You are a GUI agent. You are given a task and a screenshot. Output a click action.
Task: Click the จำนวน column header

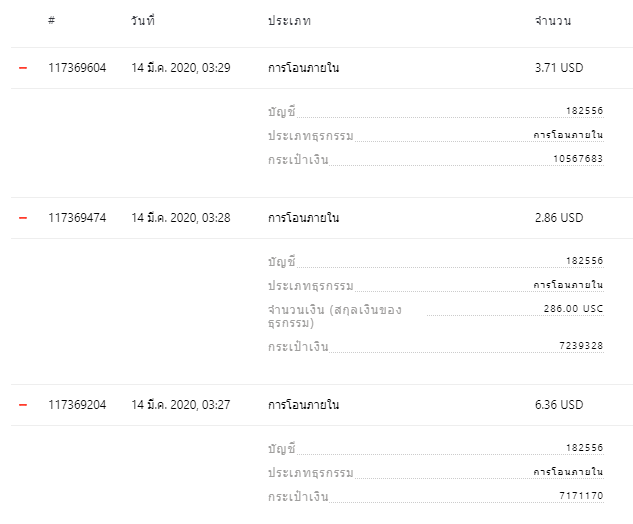(x=553, y=21)
